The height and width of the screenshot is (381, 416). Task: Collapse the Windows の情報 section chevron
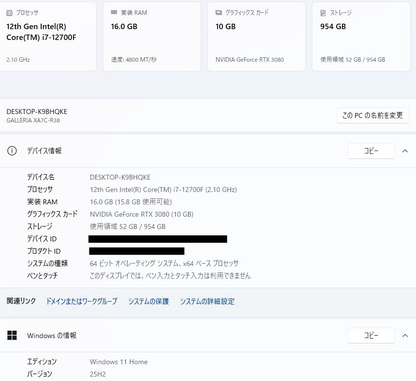click(x=405, y=335)
